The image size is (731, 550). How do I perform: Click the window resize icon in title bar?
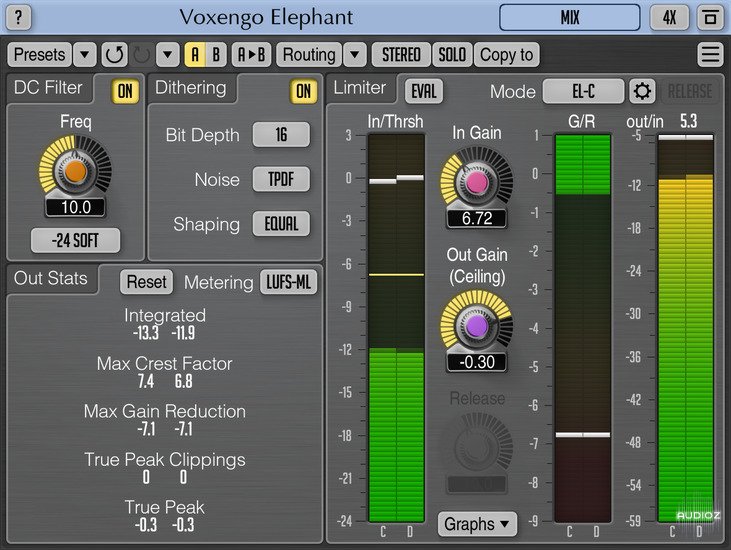[x=710, y=18]
